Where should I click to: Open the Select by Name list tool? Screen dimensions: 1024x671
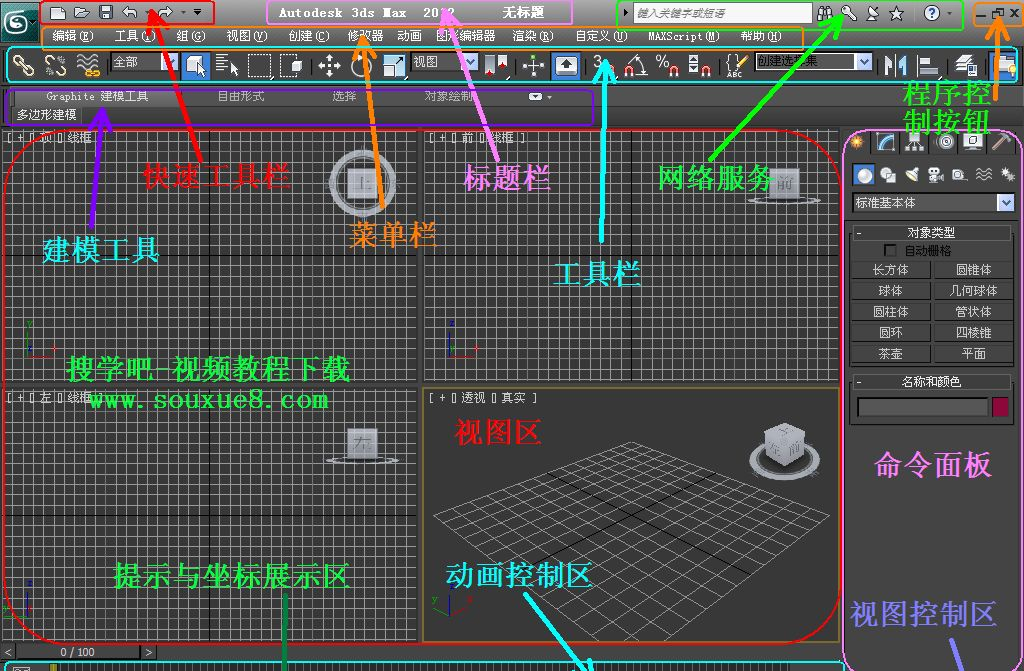227,65
